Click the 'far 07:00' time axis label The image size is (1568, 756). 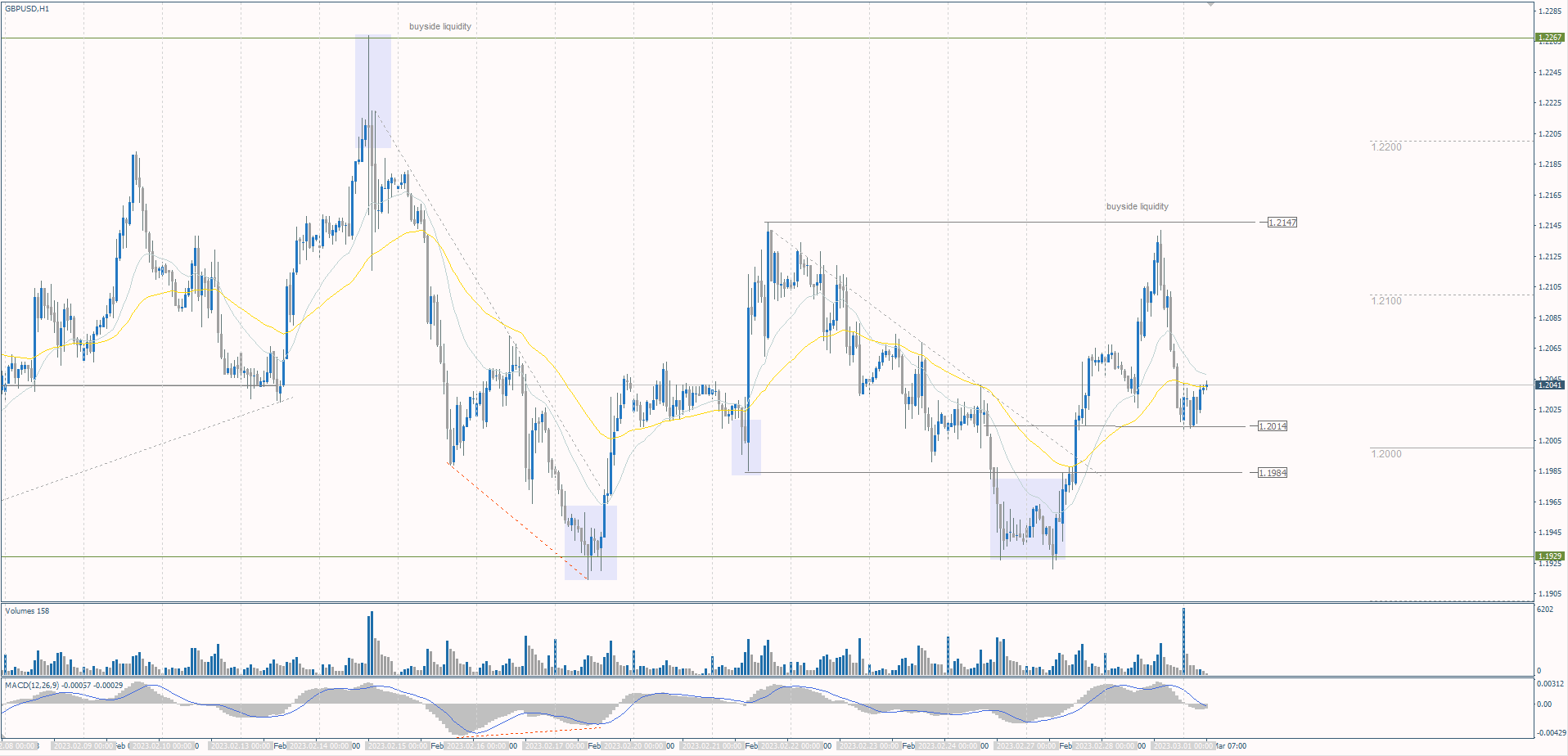[x=1231, y=746]
